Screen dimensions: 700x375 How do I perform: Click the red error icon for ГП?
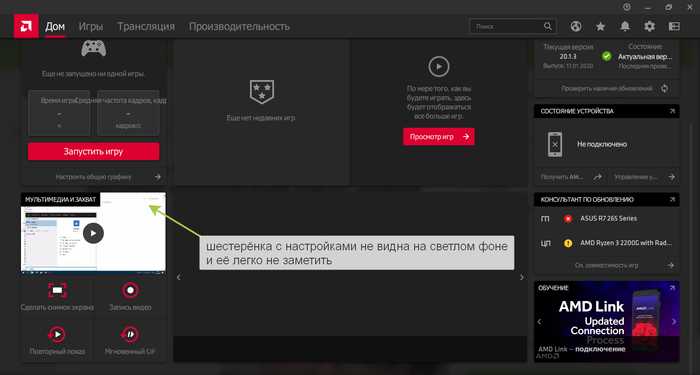pyautogui.click(x=568, y=219)
